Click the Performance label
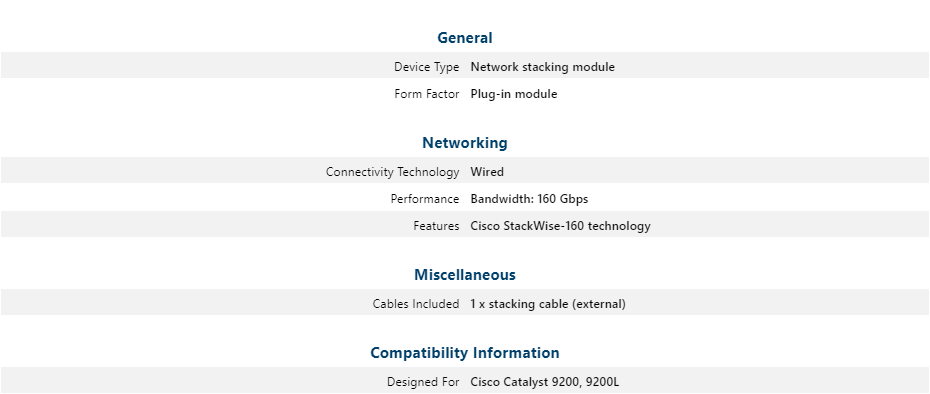930x394 pixels. (x=425, y=199)
